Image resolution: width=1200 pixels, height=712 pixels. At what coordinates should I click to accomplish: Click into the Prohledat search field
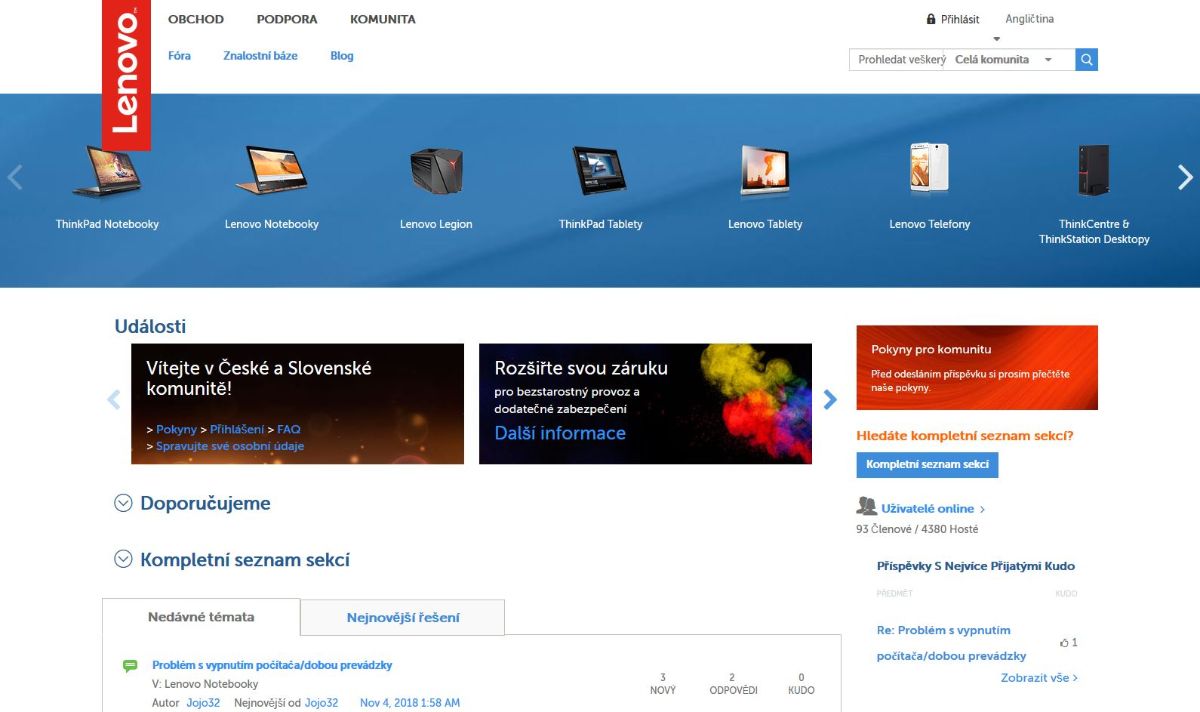(x=899, y=60)
